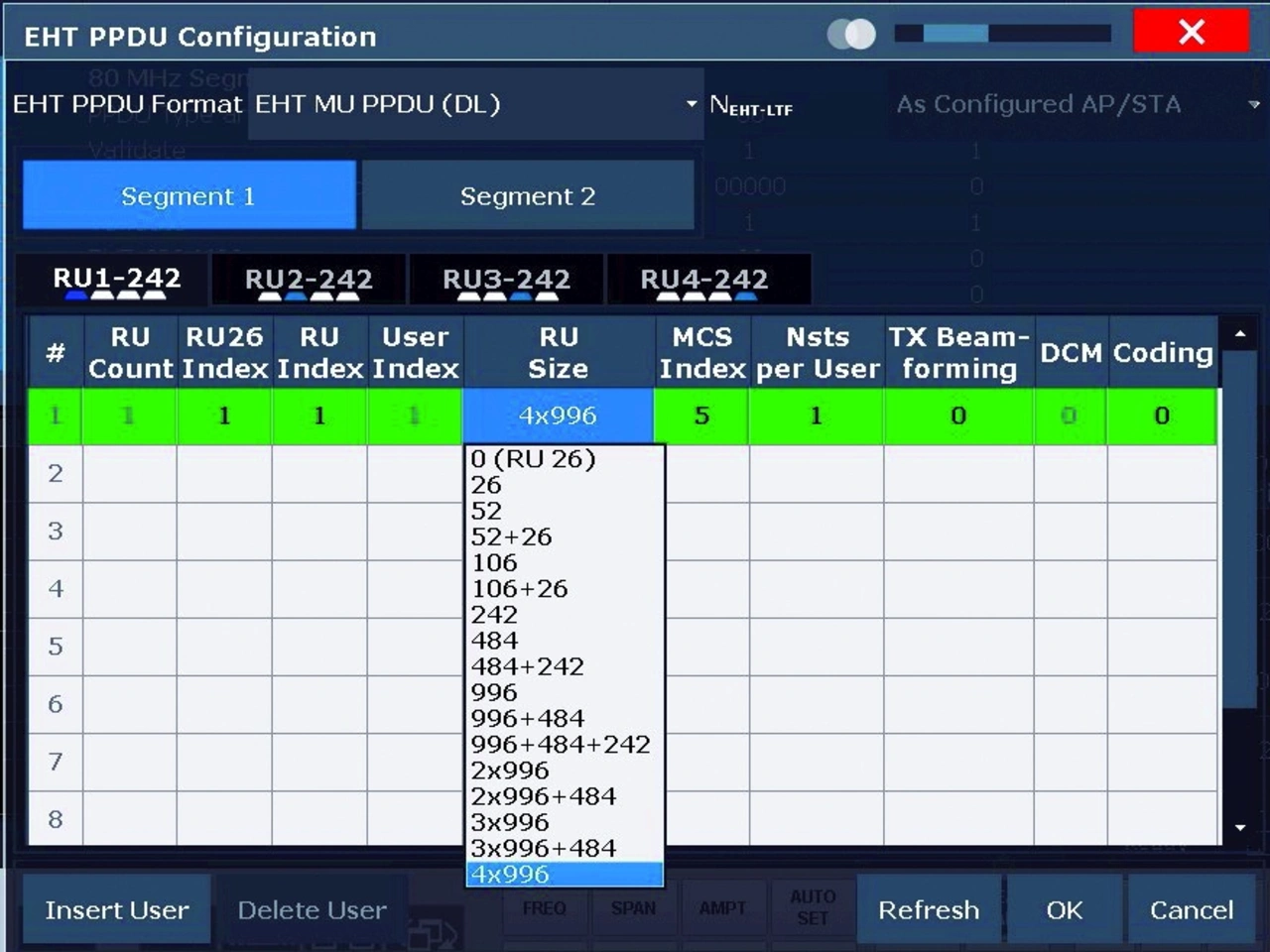Select the Segment 1 tab
Viewport: 1270px width, 952px height.
click(x=189, y=196)
